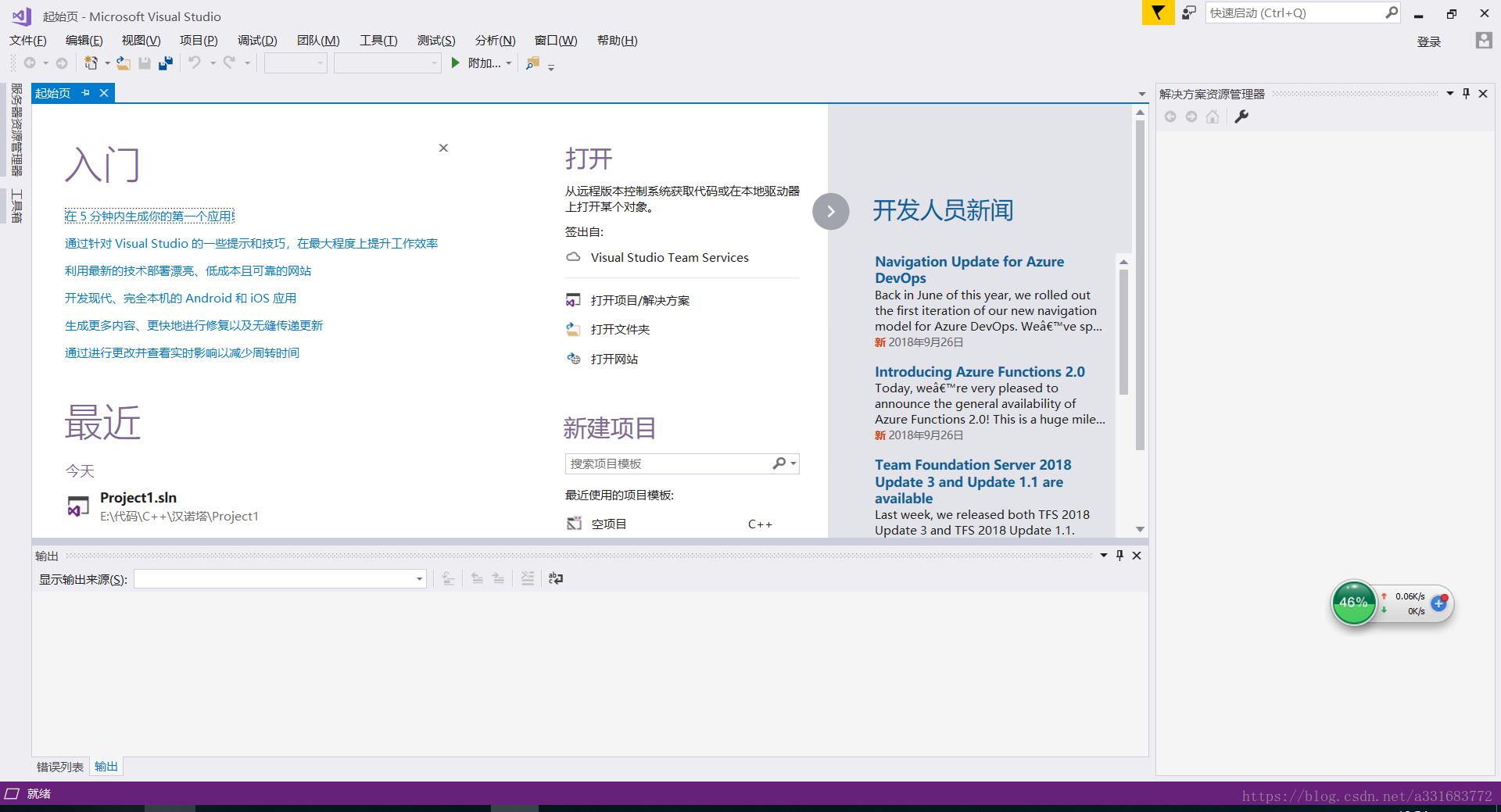Click Solution Explorer Home icon

(1213, 116)
